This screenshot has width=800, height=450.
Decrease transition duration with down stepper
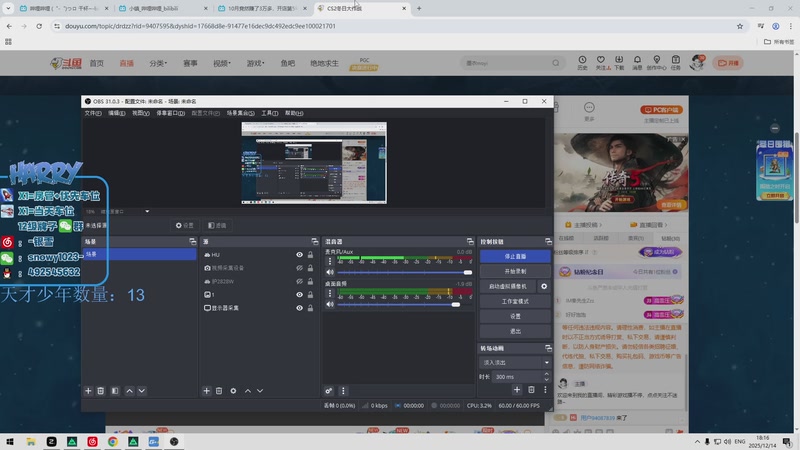(546, 380)
